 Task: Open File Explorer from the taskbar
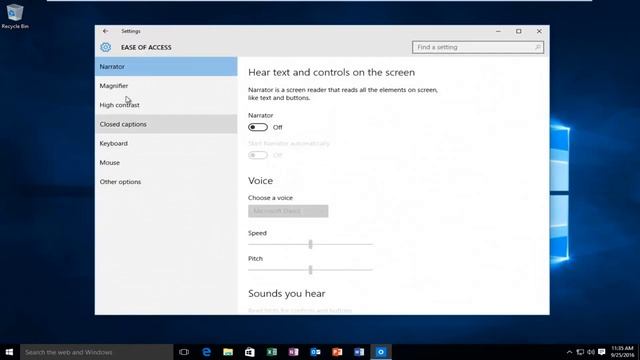(x=228, y=352)
